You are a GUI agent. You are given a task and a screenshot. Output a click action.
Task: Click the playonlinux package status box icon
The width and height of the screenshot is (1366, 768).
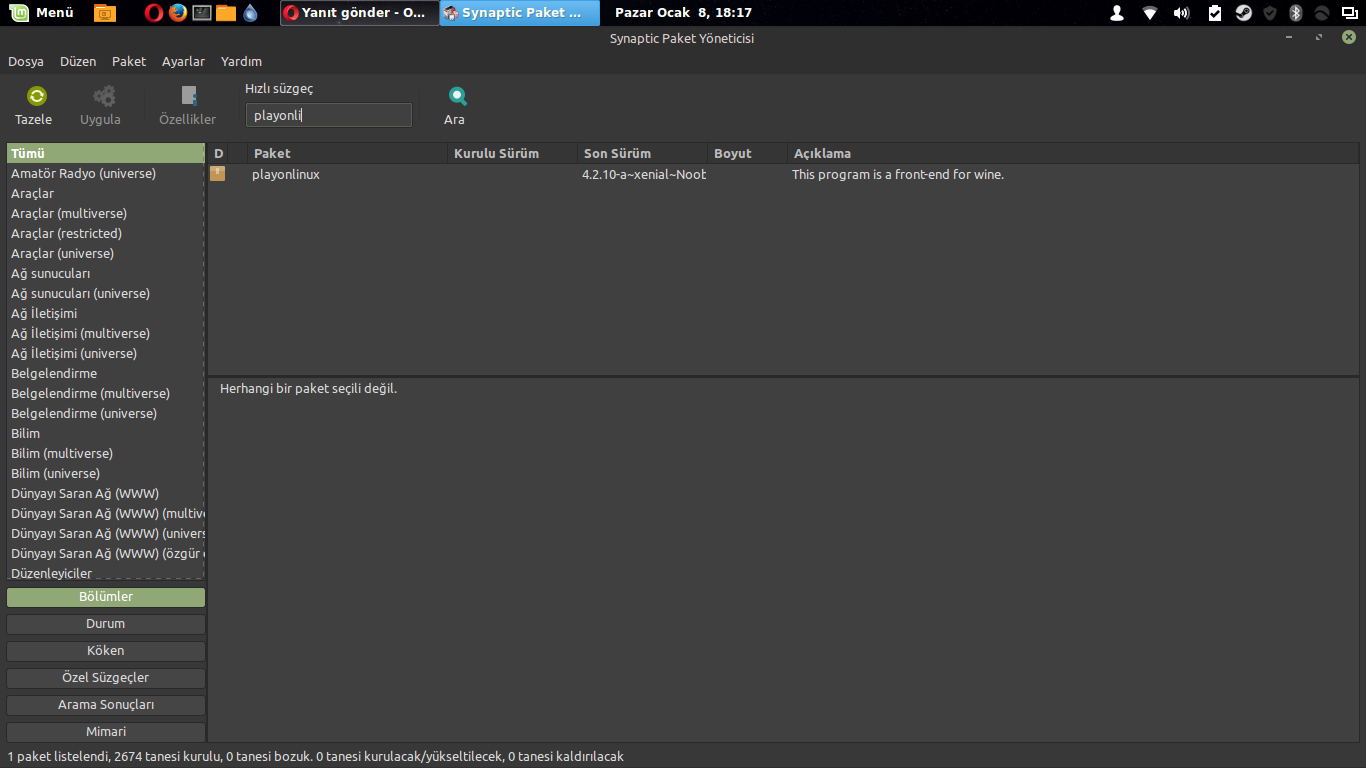pyautogui.click(x=217, y=174)
